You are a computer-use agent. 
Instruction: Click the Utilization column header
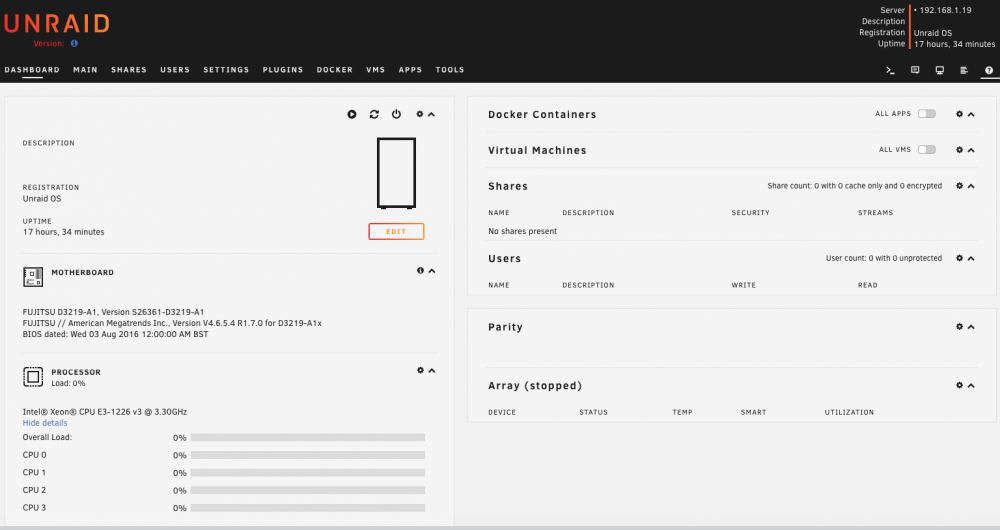tap(849, 413)
